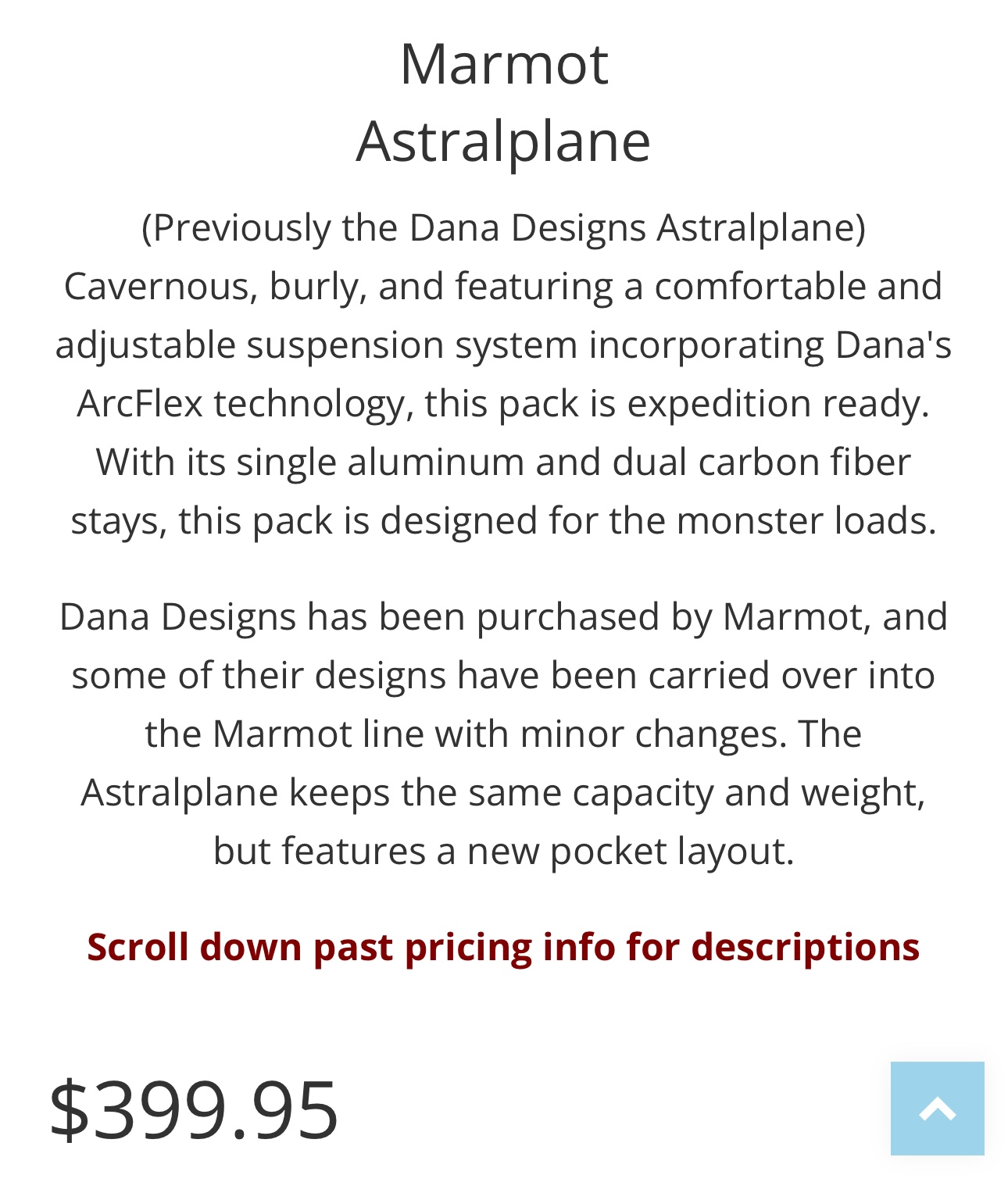Select the Marmot line paragraph
Screen dimensions: 1008x1200
click(x=504, y=730)
